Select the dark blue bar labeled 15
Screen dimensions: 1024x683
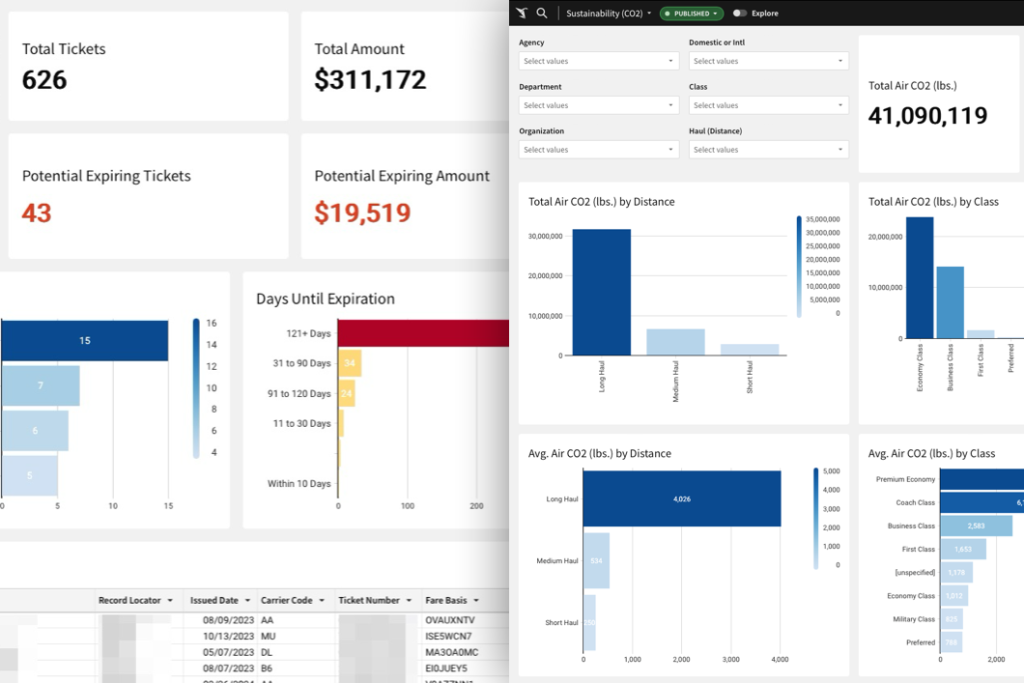(x=84, y=340)
